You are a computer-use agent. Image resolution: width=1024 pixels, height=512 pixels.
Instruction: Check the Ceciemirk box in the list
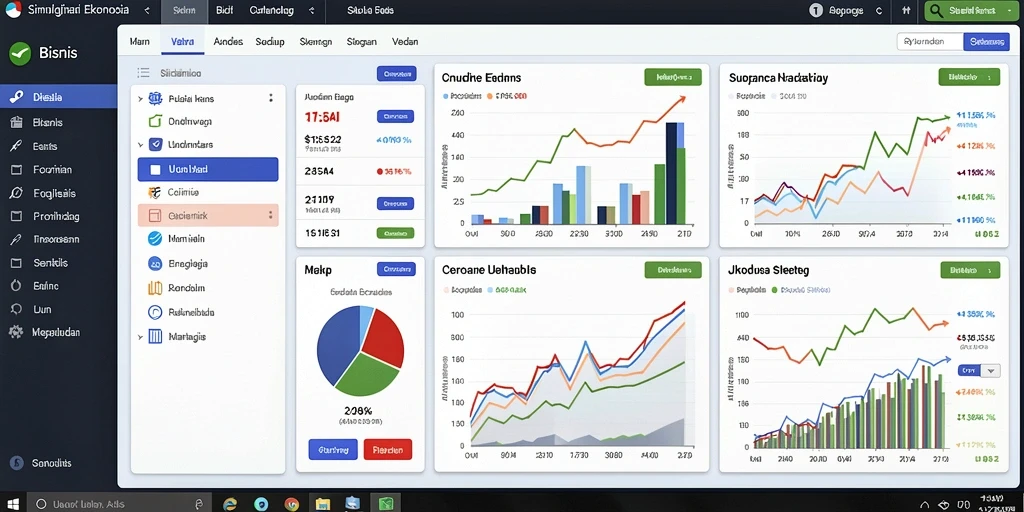pos(155,215)
